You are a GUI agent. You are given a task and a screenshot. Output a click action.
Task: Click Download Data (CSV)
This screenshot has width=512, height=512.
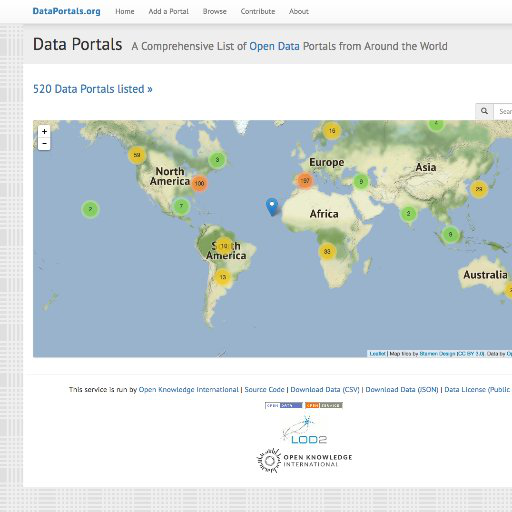coord(325,389)
